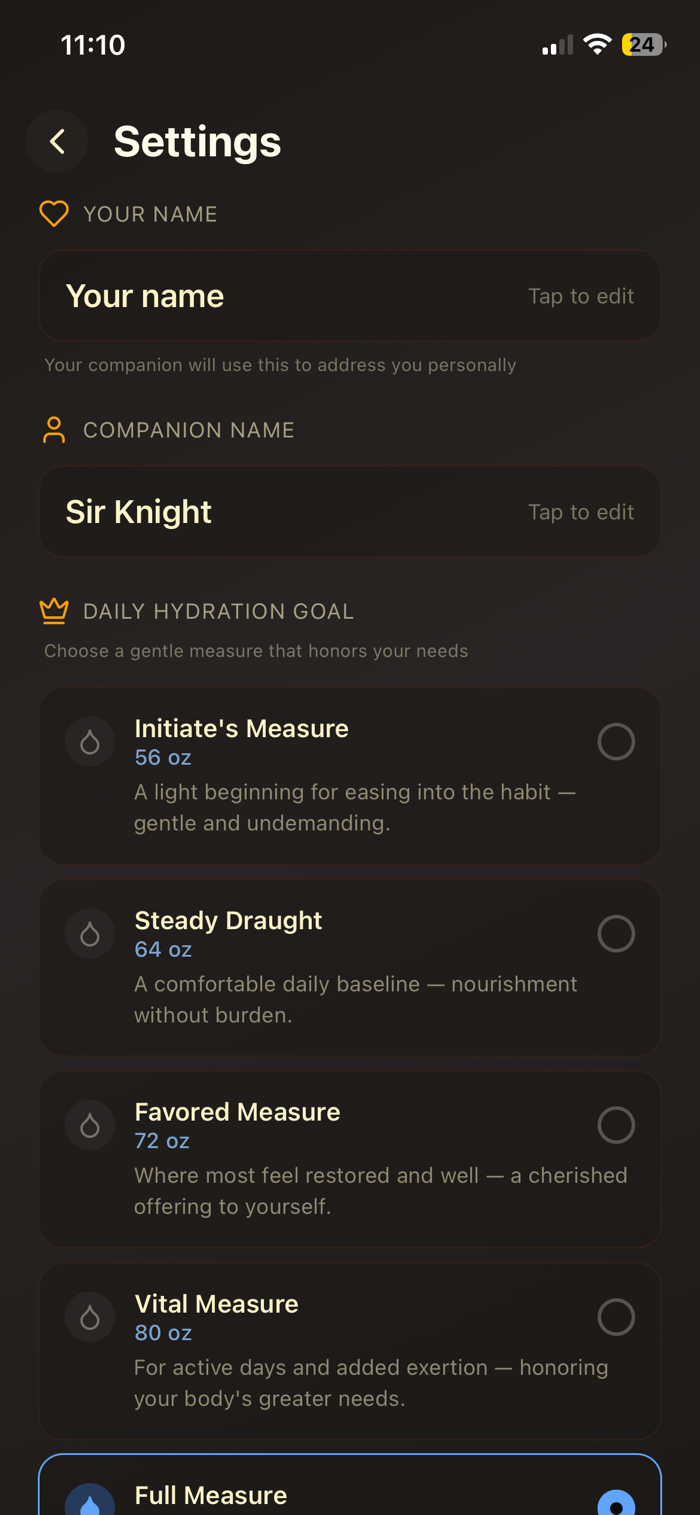Viewport: 700px width, 1515px height.
Task: Tap the water drop icon for Steady Draught
Action: [90, 934]
